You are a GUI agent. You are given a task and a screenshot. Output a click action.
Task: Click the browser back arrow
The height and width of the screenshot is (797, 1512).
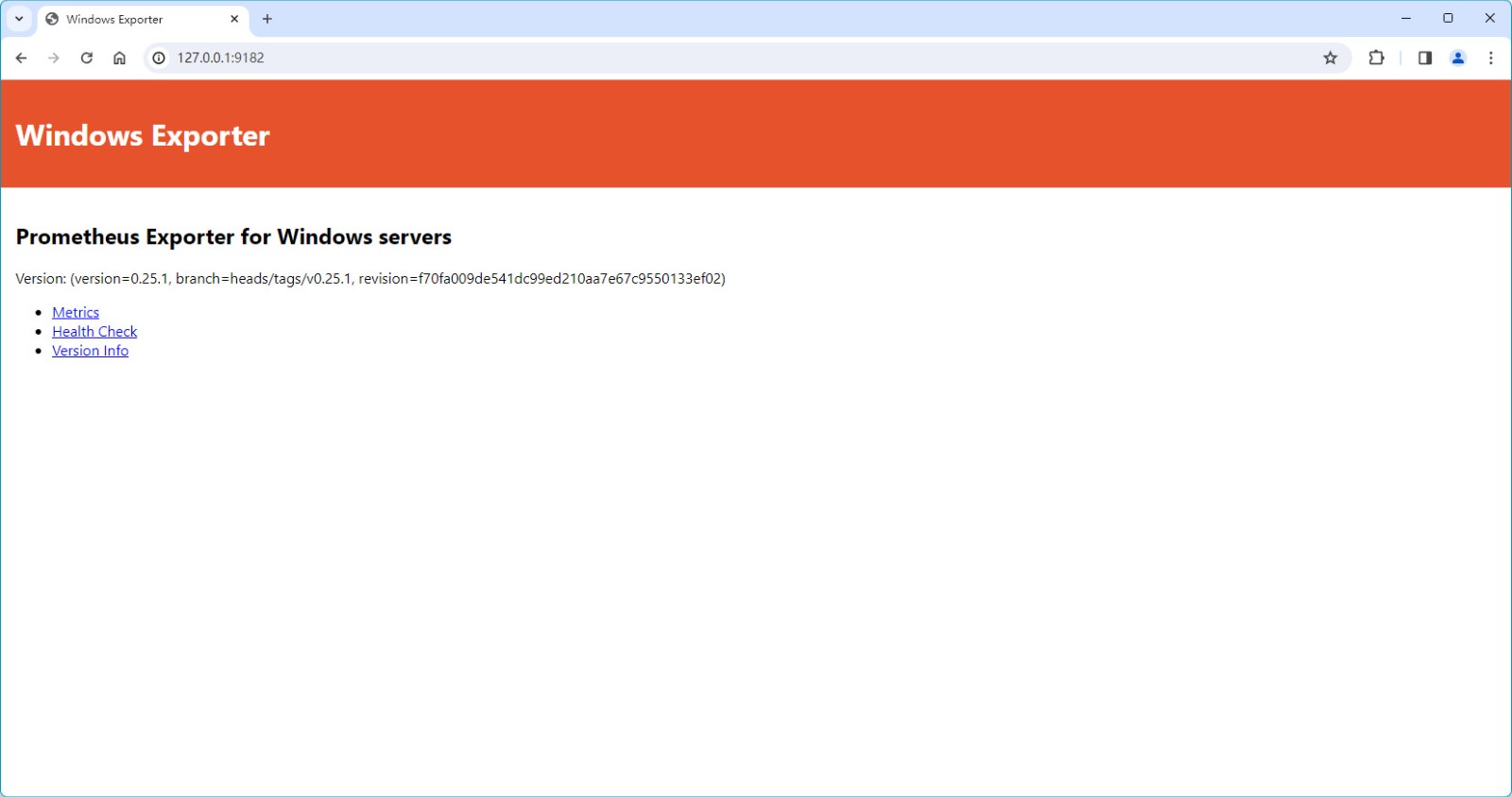click(21, 58)
